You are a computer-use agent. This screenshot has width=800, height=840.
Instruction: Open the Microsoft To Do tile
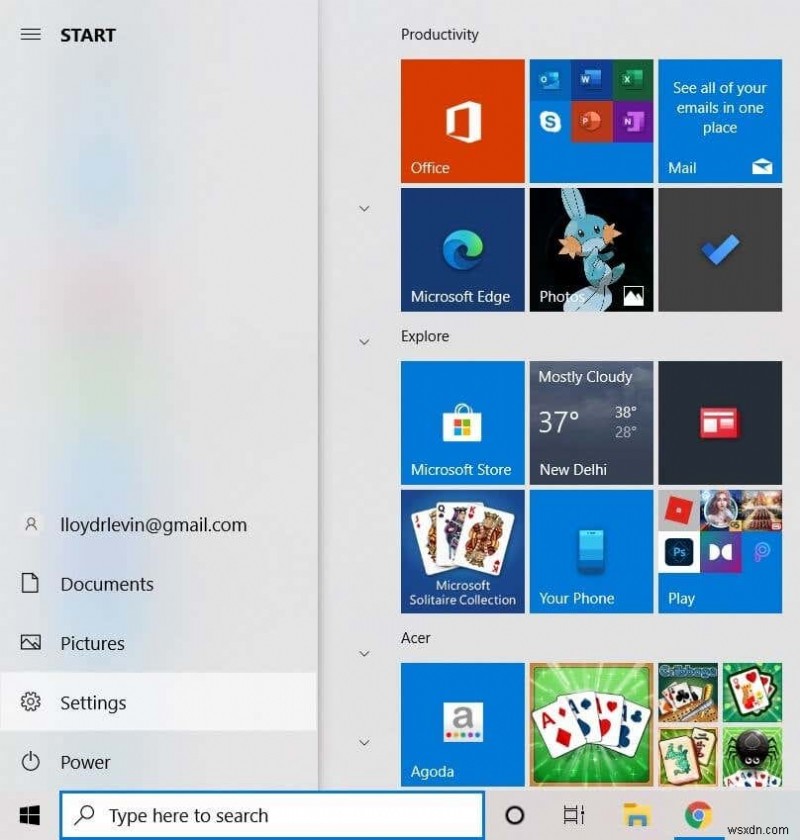click(x=719, y=248)
